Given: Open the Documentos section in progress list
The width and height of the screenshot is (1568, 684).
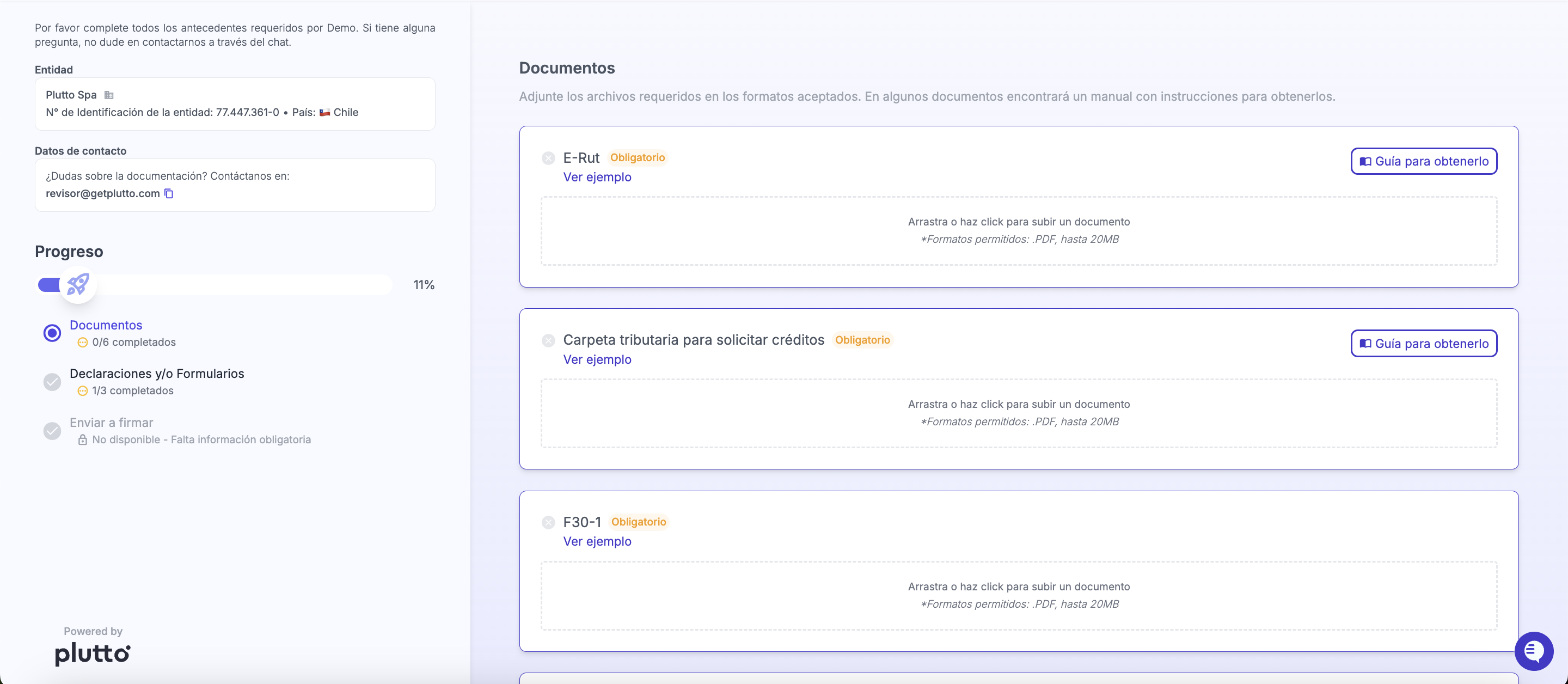Looking at the screenshot, I should point(106,325).
